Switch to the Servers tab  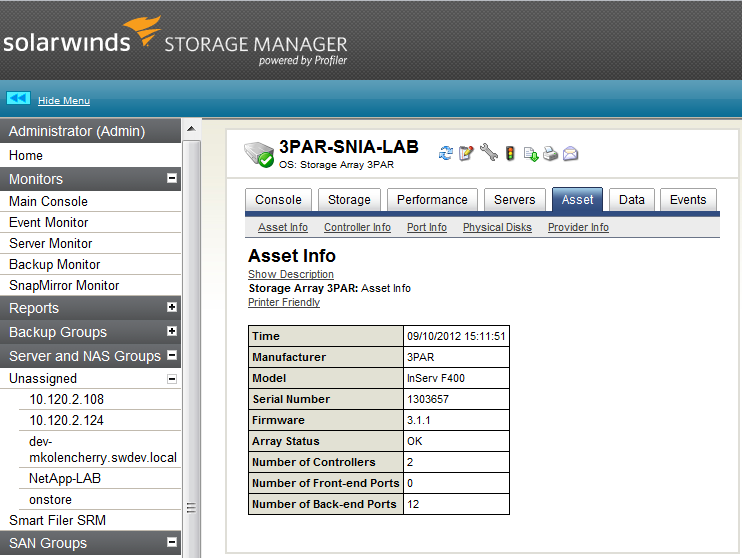(x=514, y=200)
